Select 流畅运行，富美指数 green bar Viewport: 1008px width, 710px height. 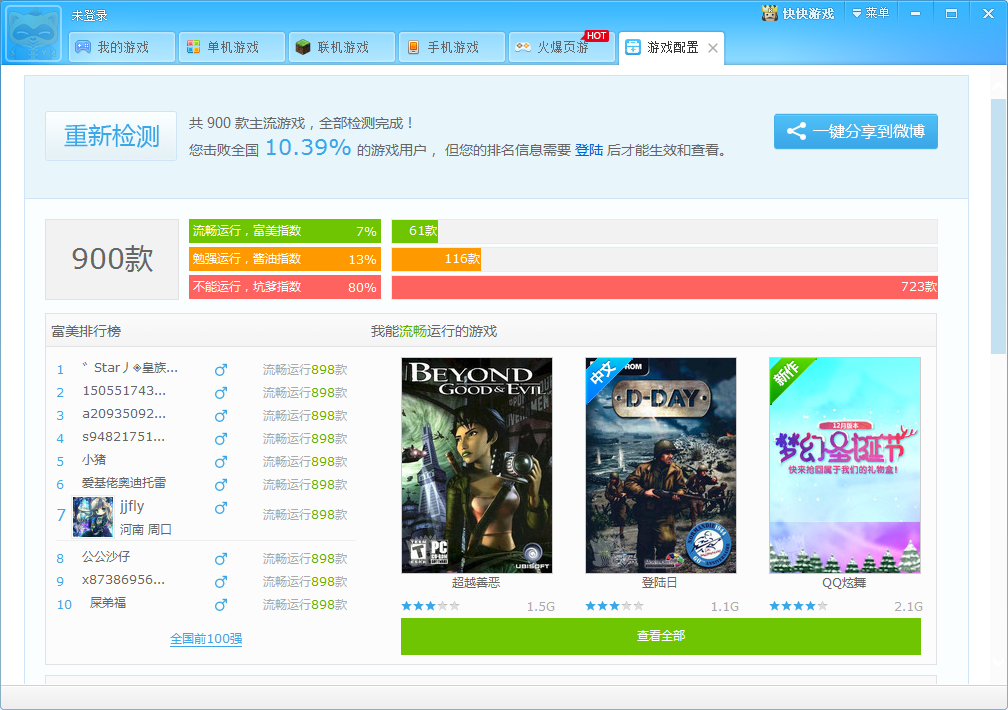tap(285, 232)
